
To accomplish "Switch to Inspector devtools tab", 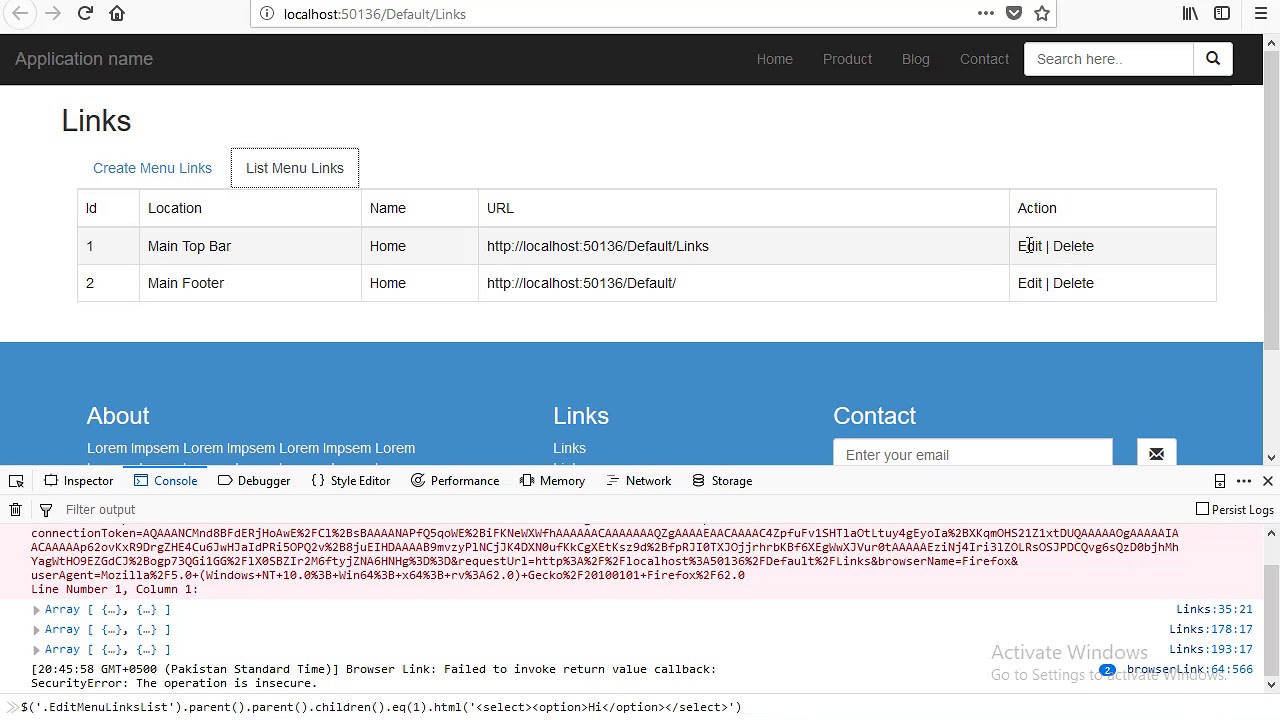I will (x=78, y=481).
